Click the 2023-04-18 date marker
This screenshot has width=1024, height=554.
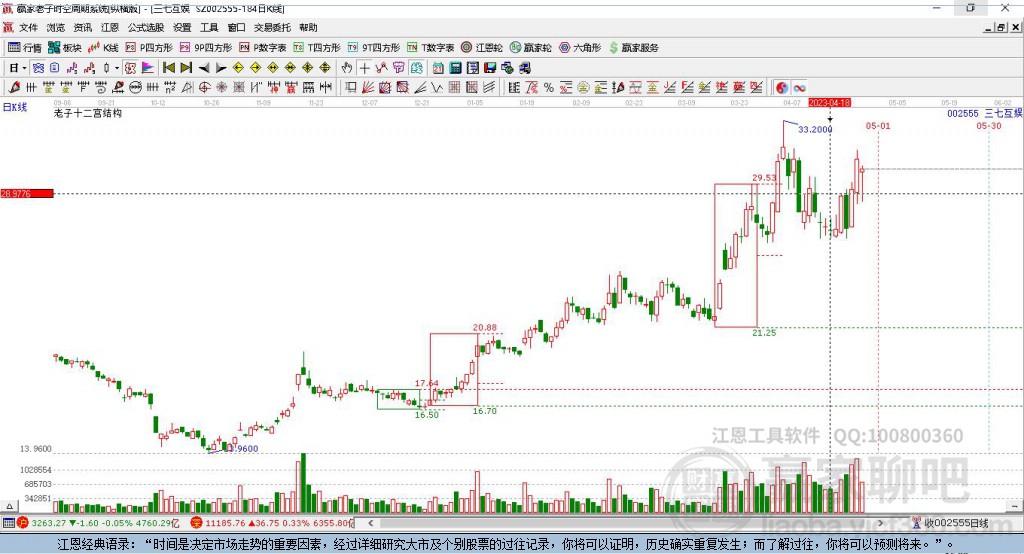pos(829,103)
